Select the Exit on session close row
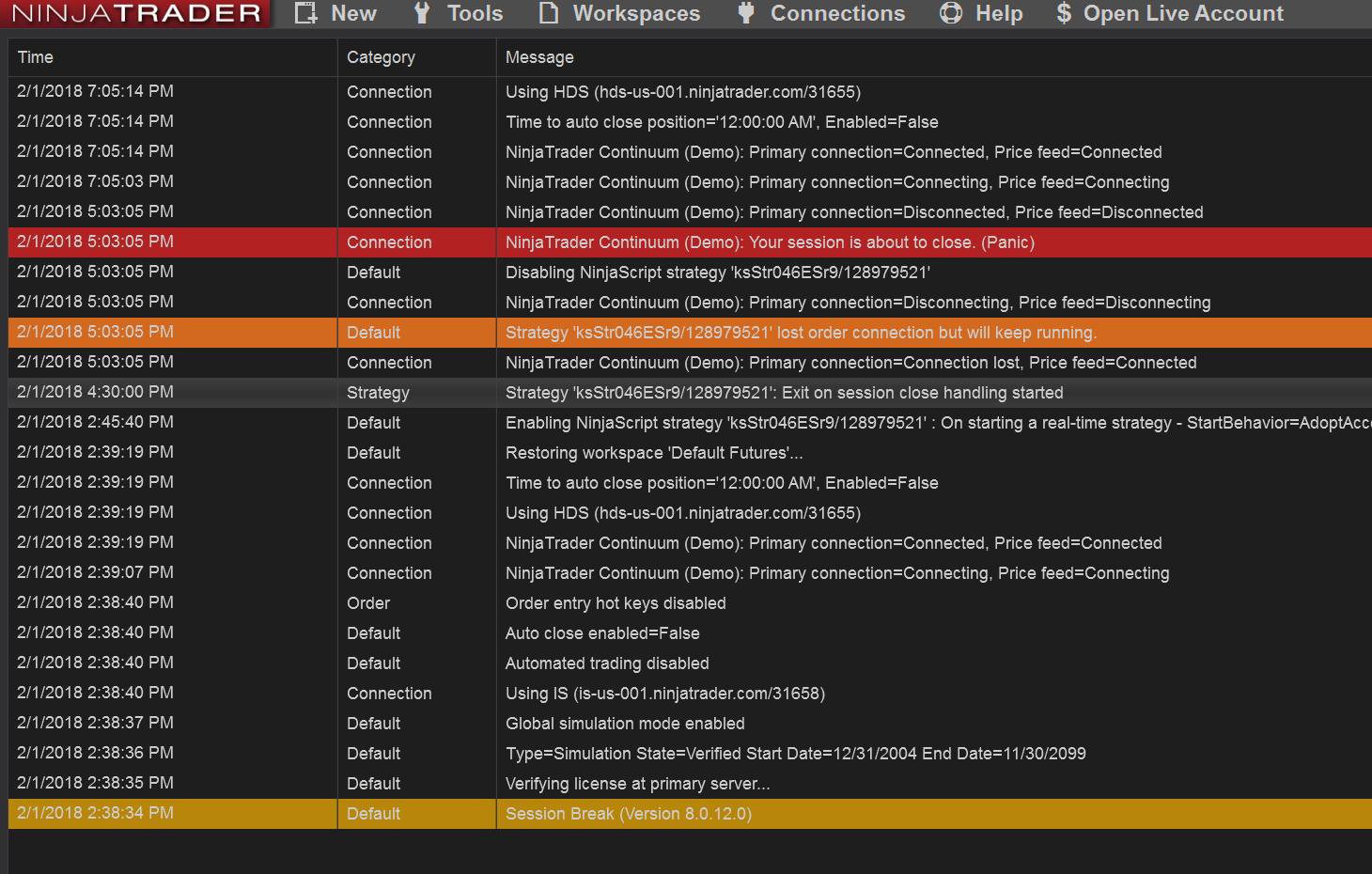1372x874 pixels. (784, 393)
